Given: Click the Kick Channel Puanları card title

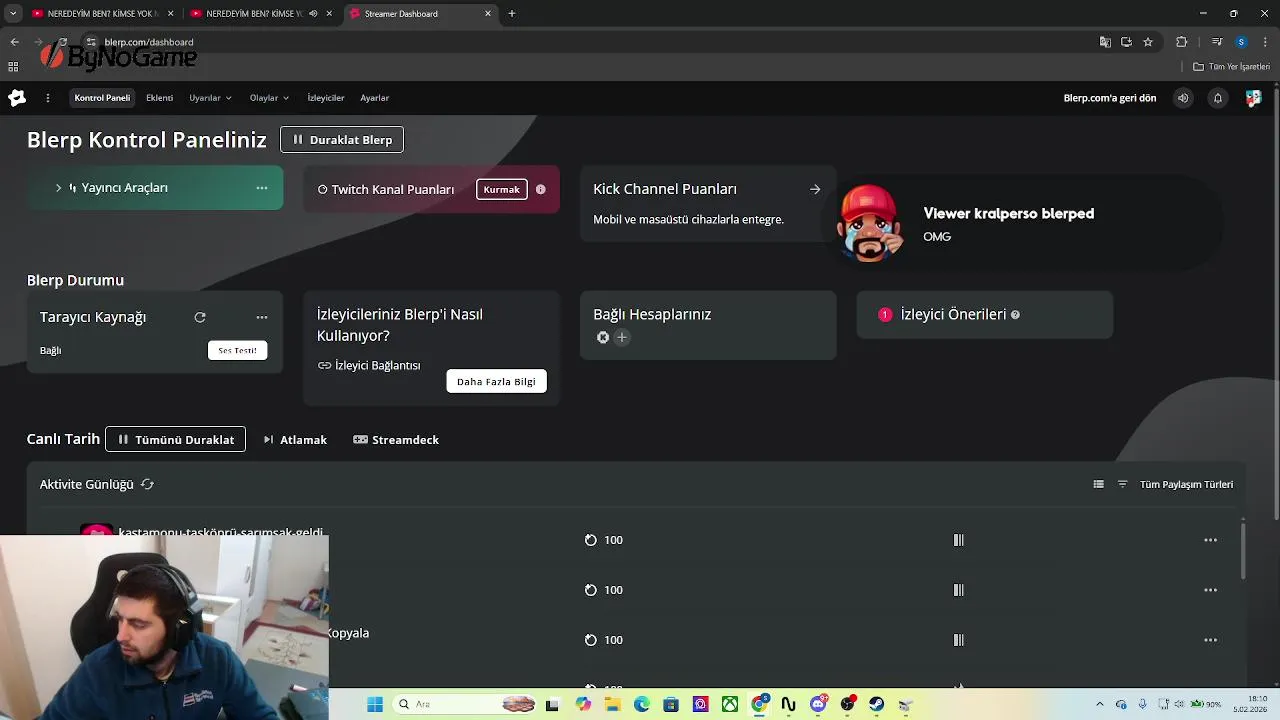Looking at the screenshot, I should click(x=665, y=189).
